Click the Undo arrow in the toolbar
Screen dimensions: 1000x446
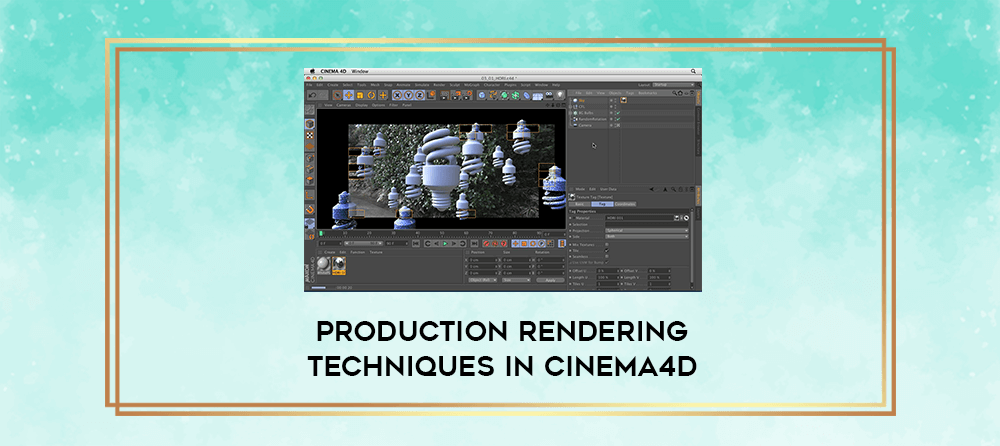[x=312, y=95]
